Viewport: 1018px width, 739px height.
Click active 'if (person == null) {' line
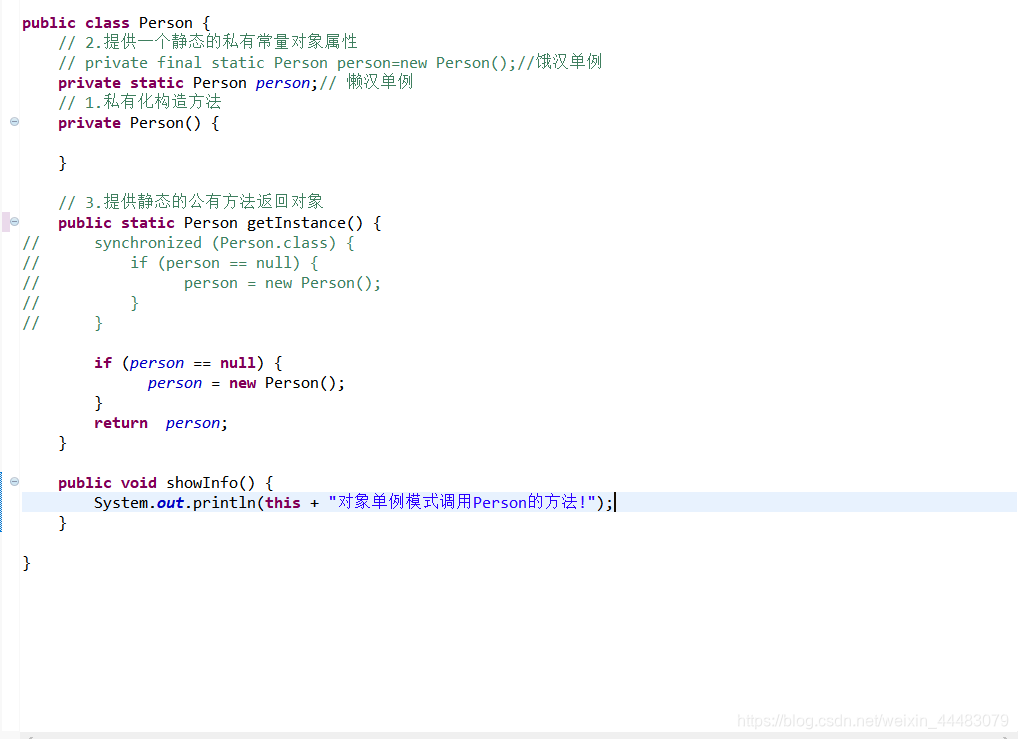coord(188,363)
